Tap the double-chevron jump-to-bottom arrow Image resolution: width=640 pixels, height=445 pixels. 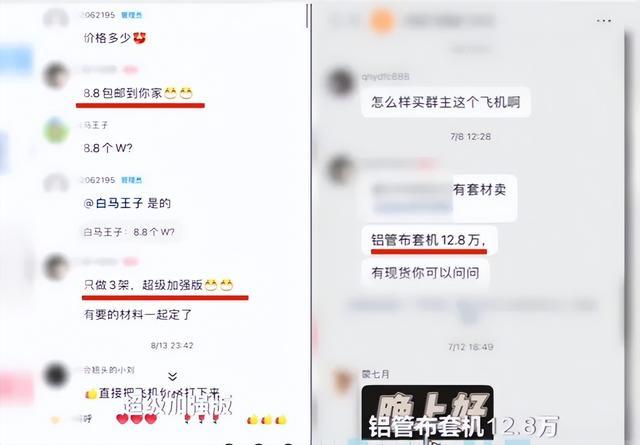(x=173, y=376)
